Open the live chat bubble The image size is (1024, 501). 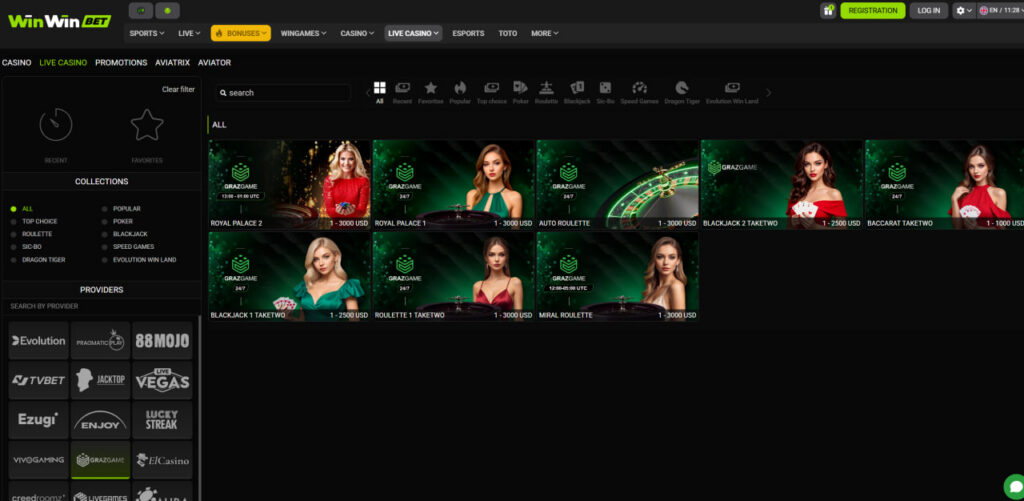click(1014, 487)
